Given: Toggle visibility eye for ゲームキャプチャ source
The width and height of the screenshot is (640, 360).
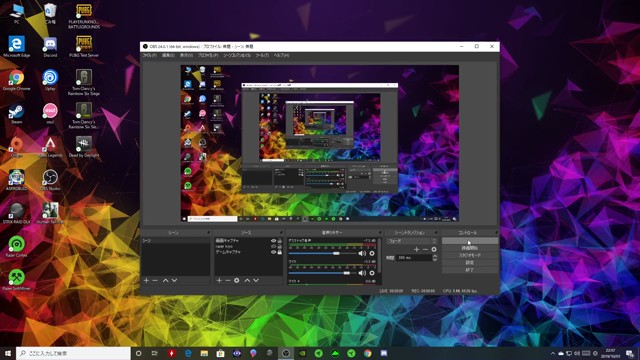Looking at the screenshot, I should [x=273, y=252].
